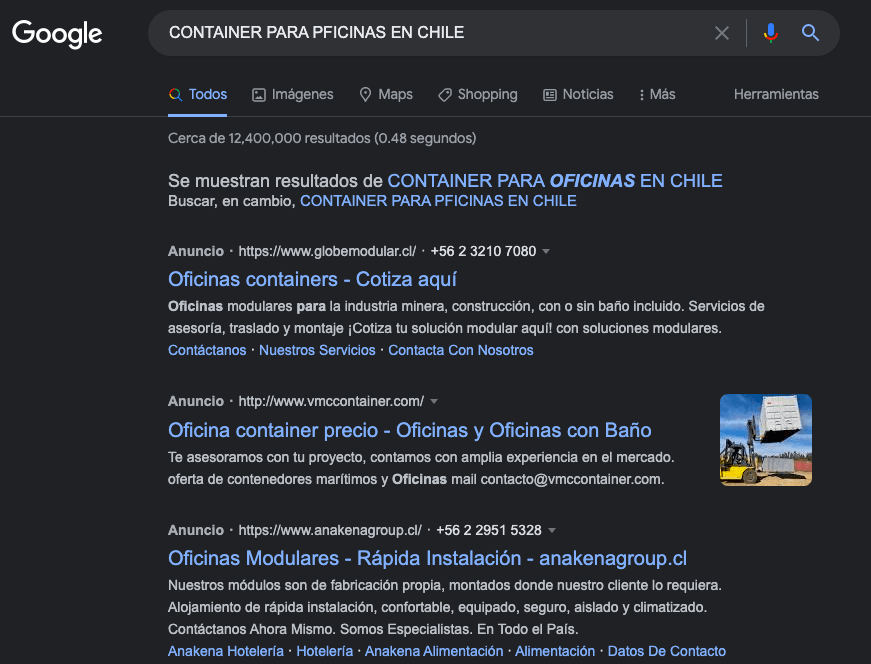Follow the Contáctanos sitelink
871x664 pixels.
[207, 350]
